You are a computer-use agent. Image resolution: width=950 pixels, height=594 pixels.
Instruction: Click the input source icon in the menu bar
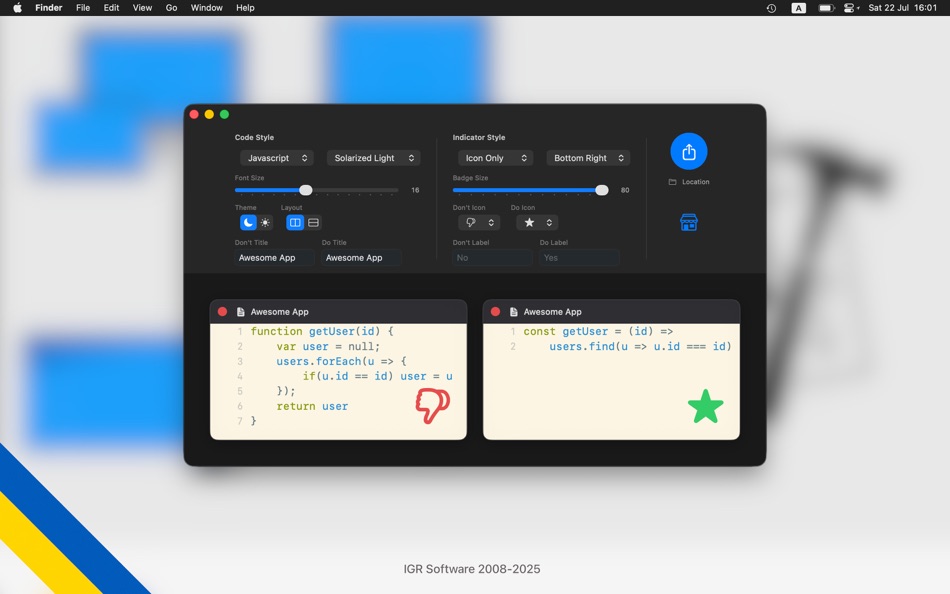[x=798, y=7]
